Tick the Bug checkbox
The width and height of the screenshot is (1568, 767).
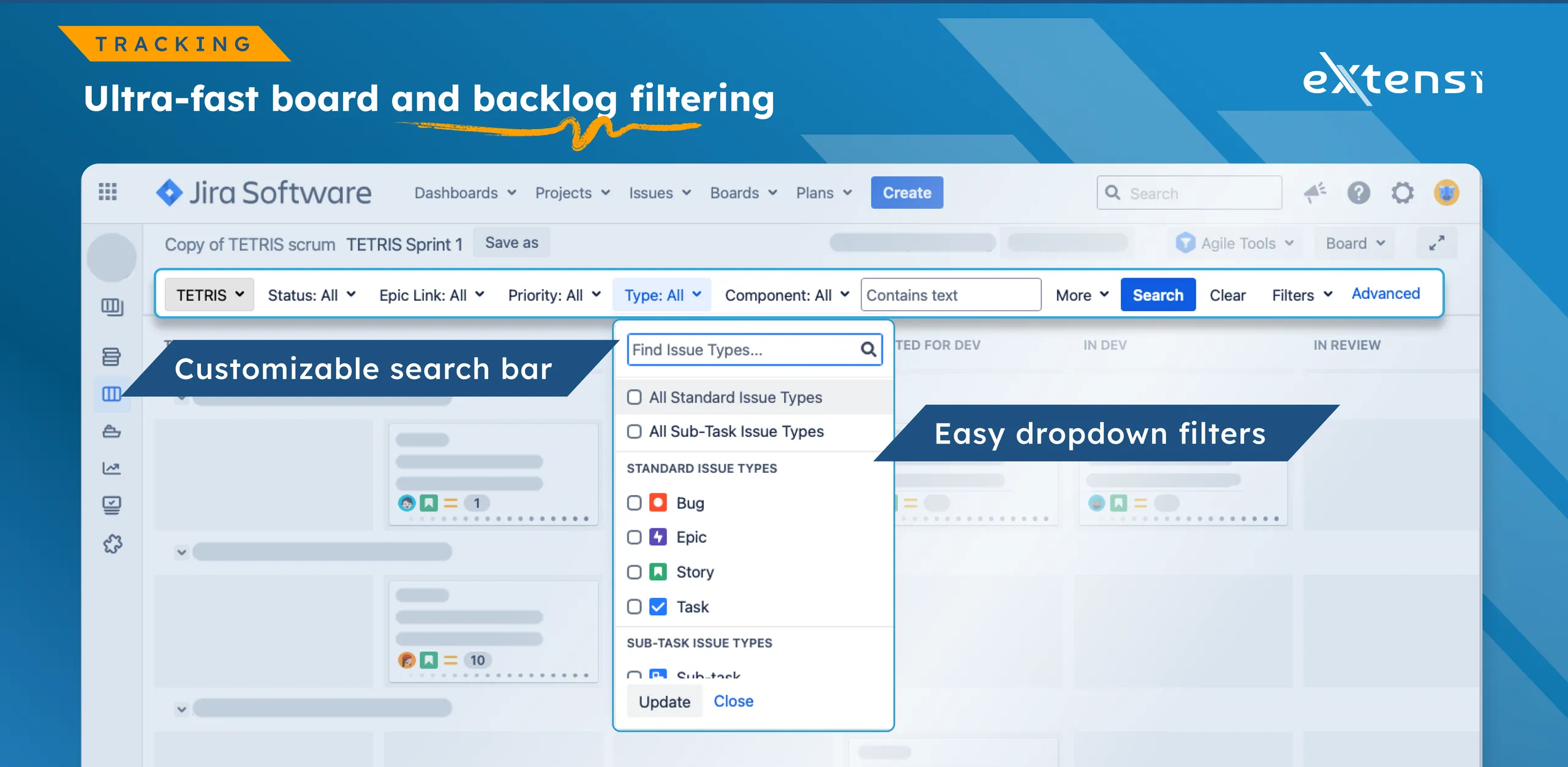click(x=635, y=502)
